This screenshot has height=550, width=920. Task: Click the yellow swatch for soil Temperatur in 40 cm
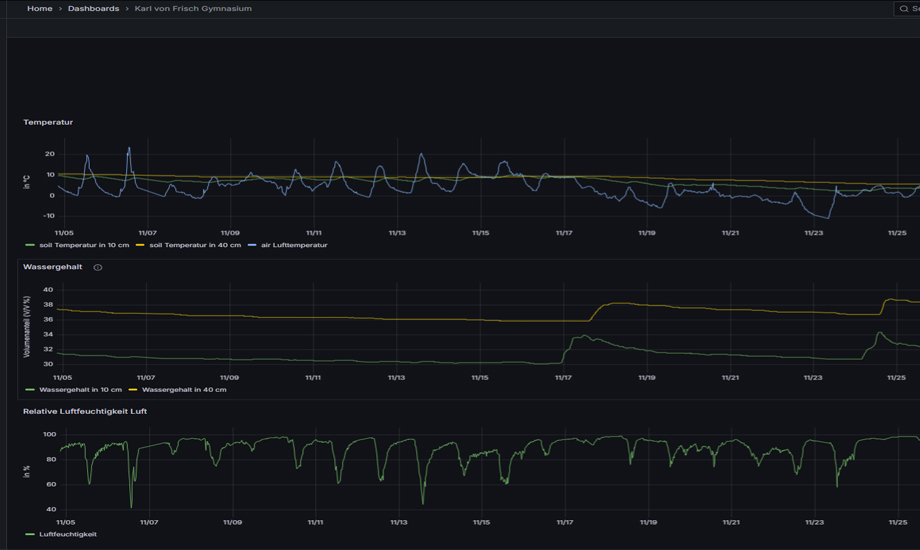click(140, 245)
